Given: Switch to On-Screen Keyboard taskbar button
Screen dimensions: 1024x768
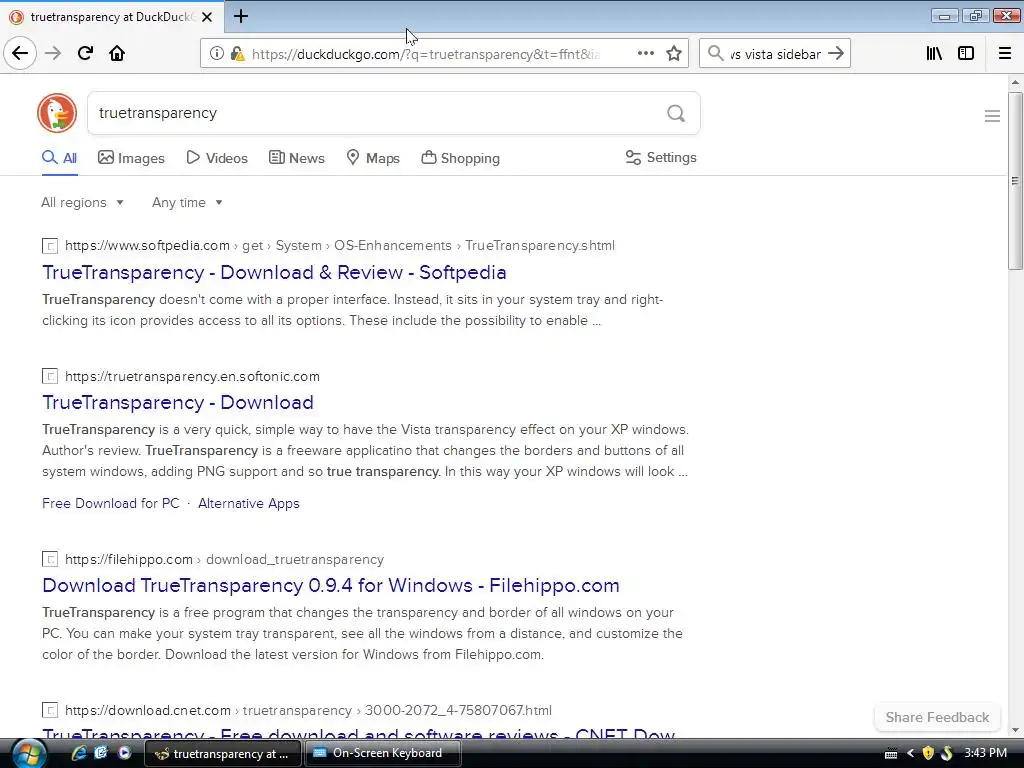Looking at the screenshot, I should (383, 753).
